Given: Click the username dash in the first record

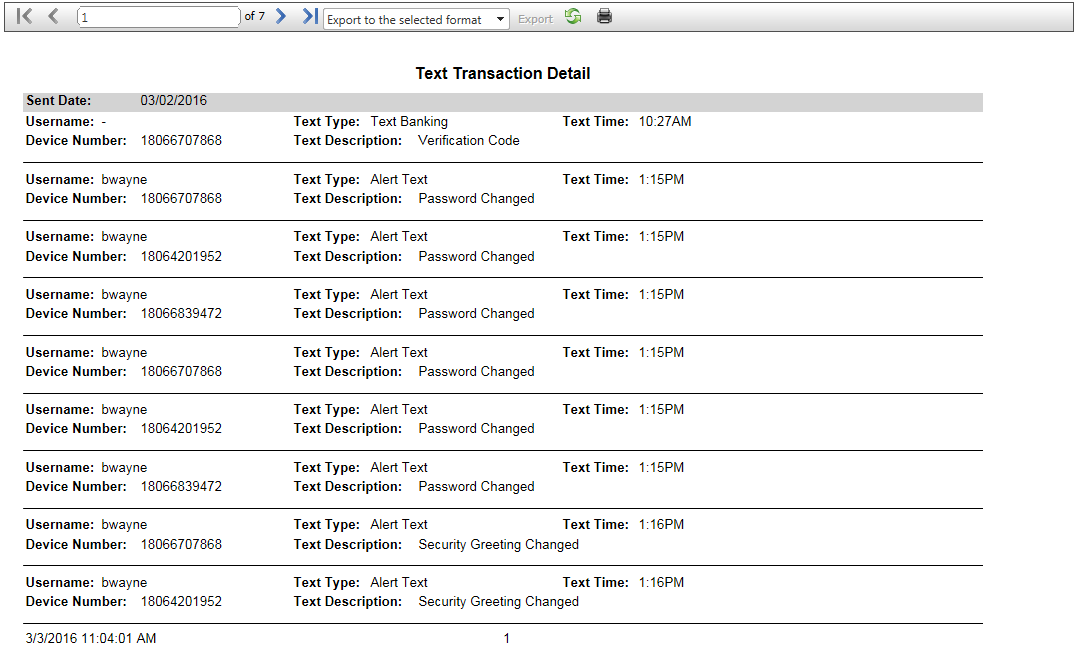Looking at the screenshot, I should [104, 122].
